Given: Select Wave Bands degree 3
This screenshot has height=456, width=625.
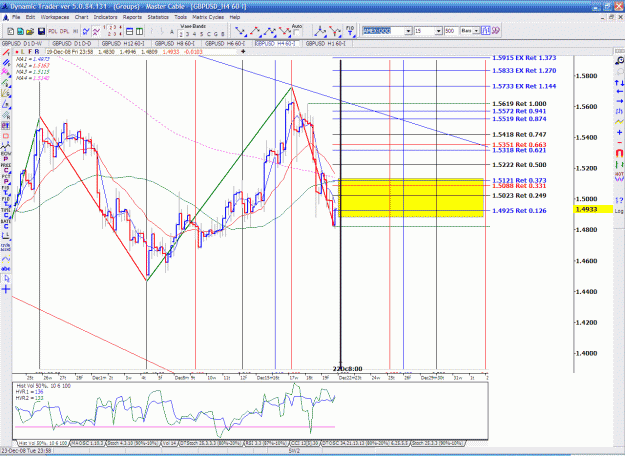Looking at the screenshot, I should [188, 34].
